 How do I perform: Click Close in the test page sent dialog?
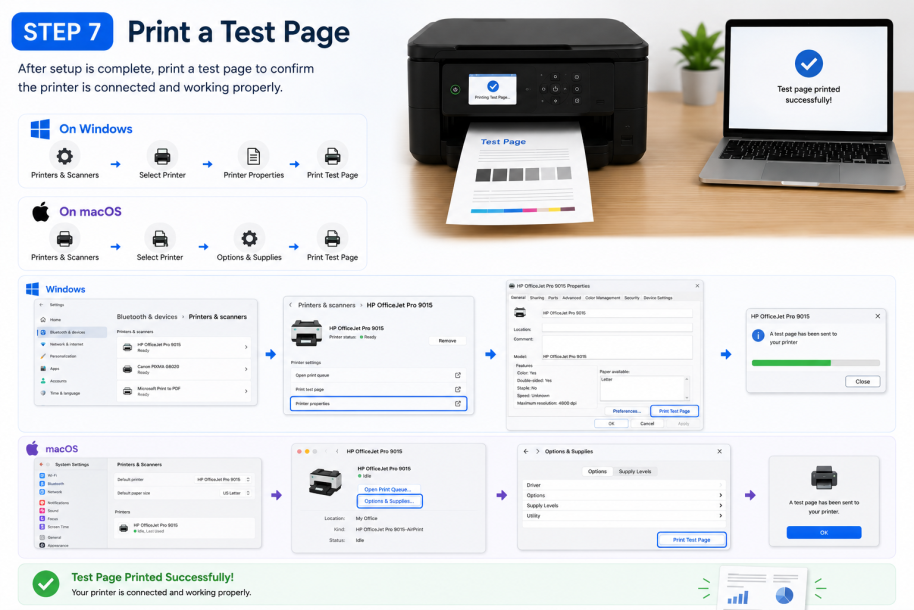coord(863,381)
